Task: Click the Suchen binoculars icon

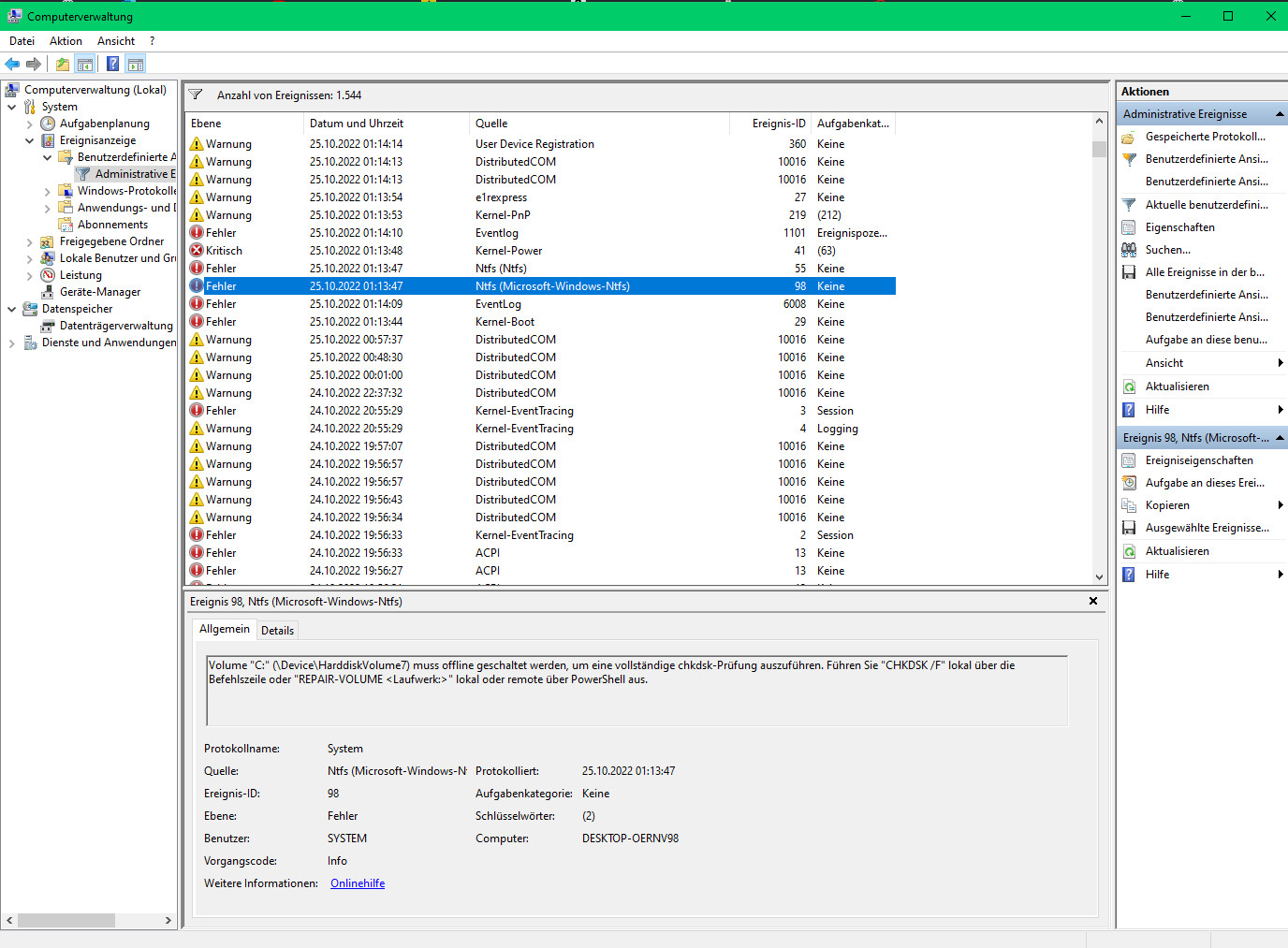Action: pos(1129,250)
